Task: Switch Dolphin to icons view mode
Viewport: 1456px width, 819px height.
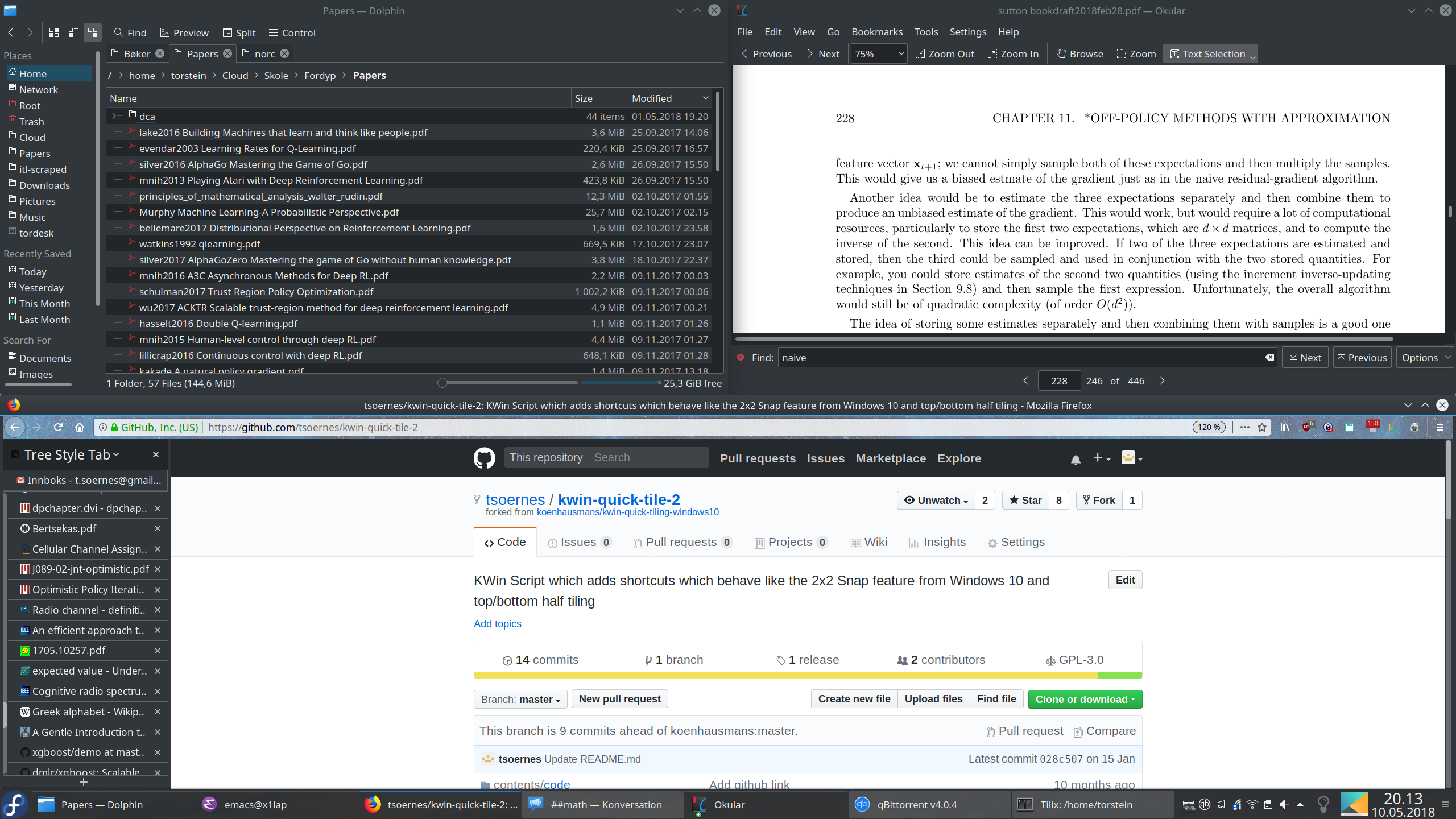Action: (54, 32)
